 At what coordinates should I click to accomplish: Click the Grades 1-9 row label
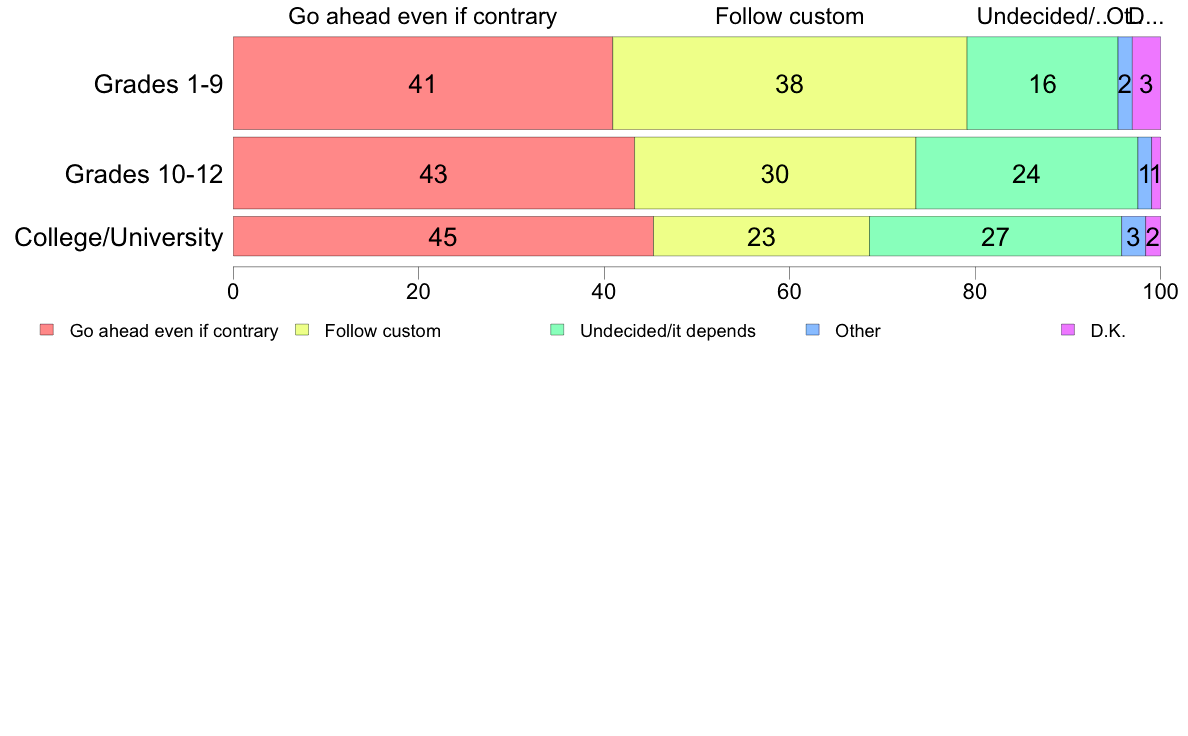pos(158,83)
